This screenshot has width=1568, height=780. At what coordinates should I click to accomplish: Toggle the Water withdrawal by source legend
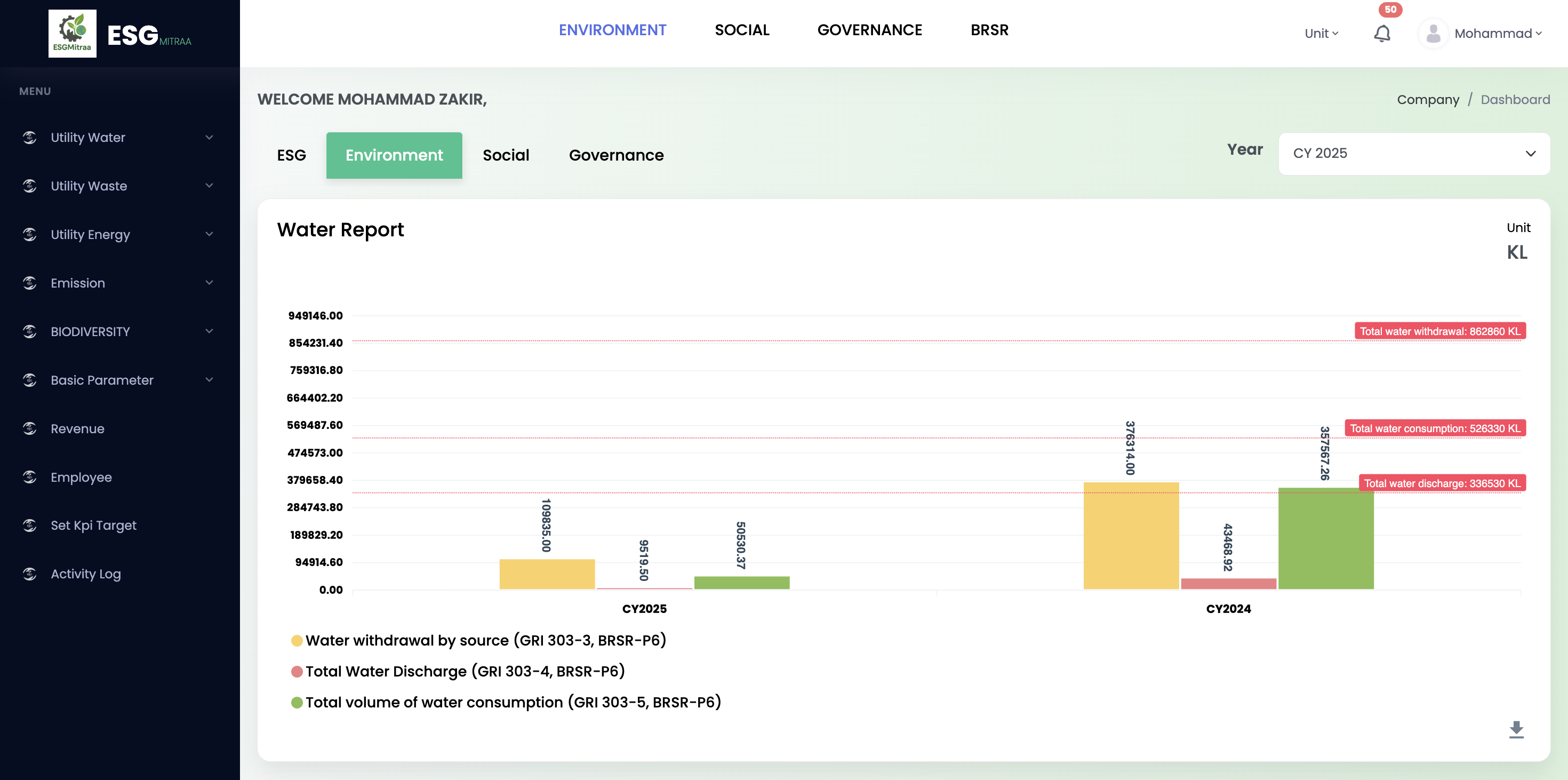[x=485, y=641]
